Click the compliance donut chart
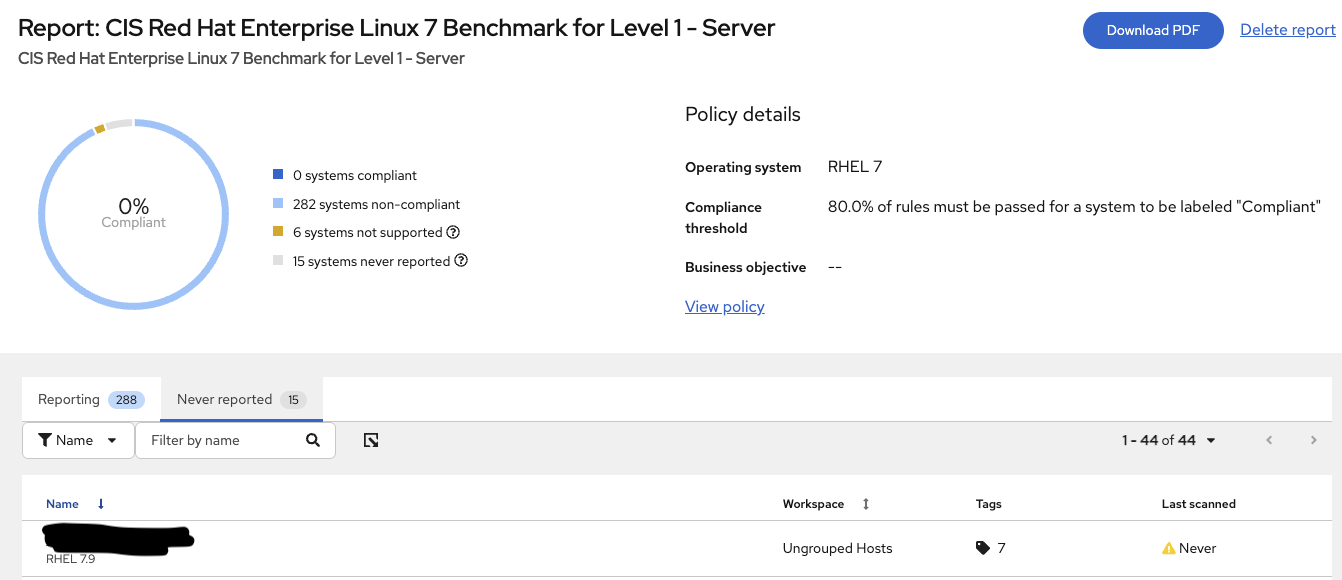The width and height of the screenshot is (1342, 580). (133, 120)
